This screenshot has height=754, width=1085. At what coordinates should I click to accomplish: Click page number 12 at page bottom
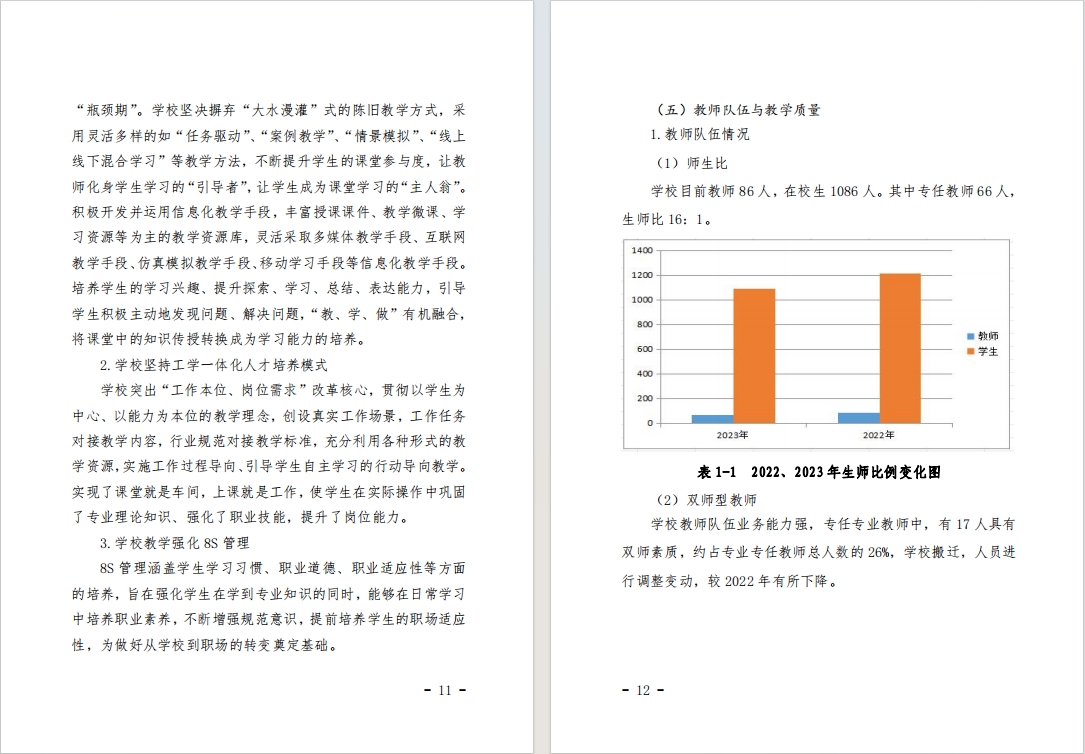pos(643,690)
